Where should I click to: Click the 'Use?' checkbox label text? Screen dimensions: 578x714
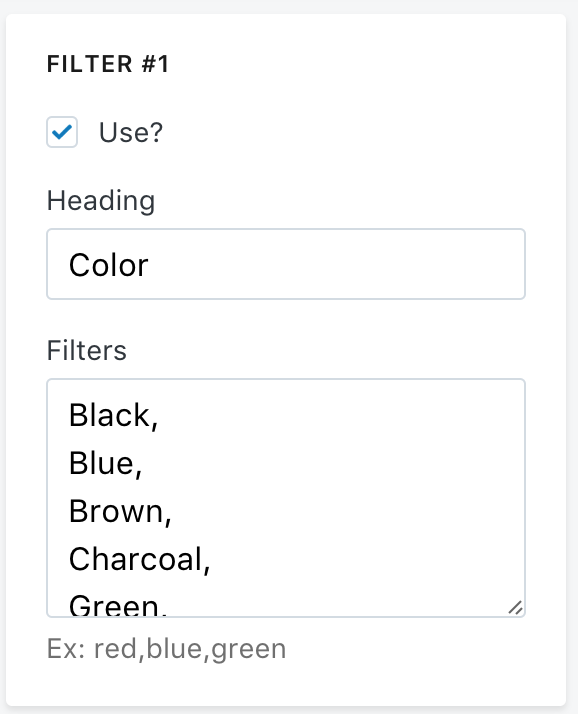click(x=131, y=133)
